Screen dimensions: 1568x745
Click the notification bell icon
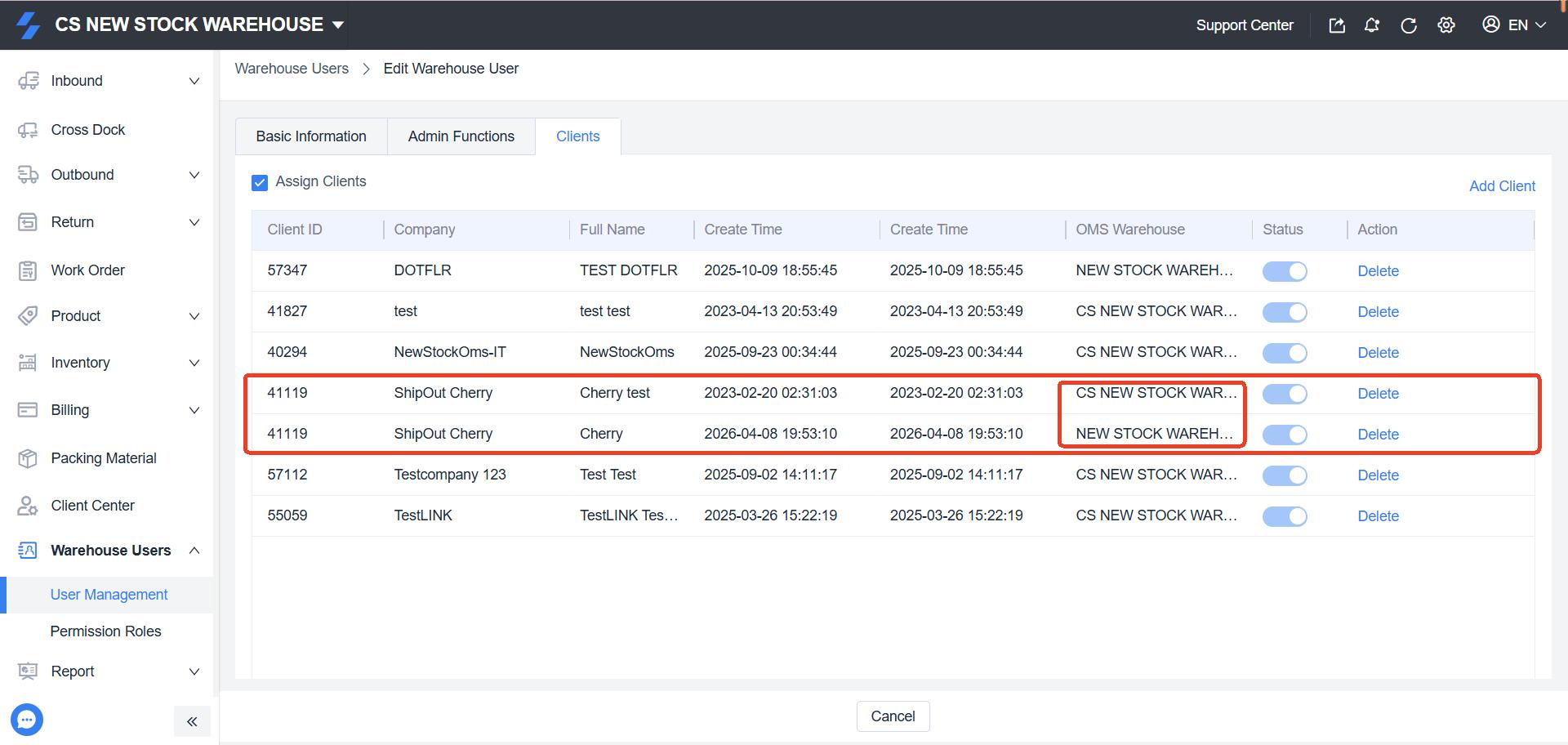[1372, 25]
